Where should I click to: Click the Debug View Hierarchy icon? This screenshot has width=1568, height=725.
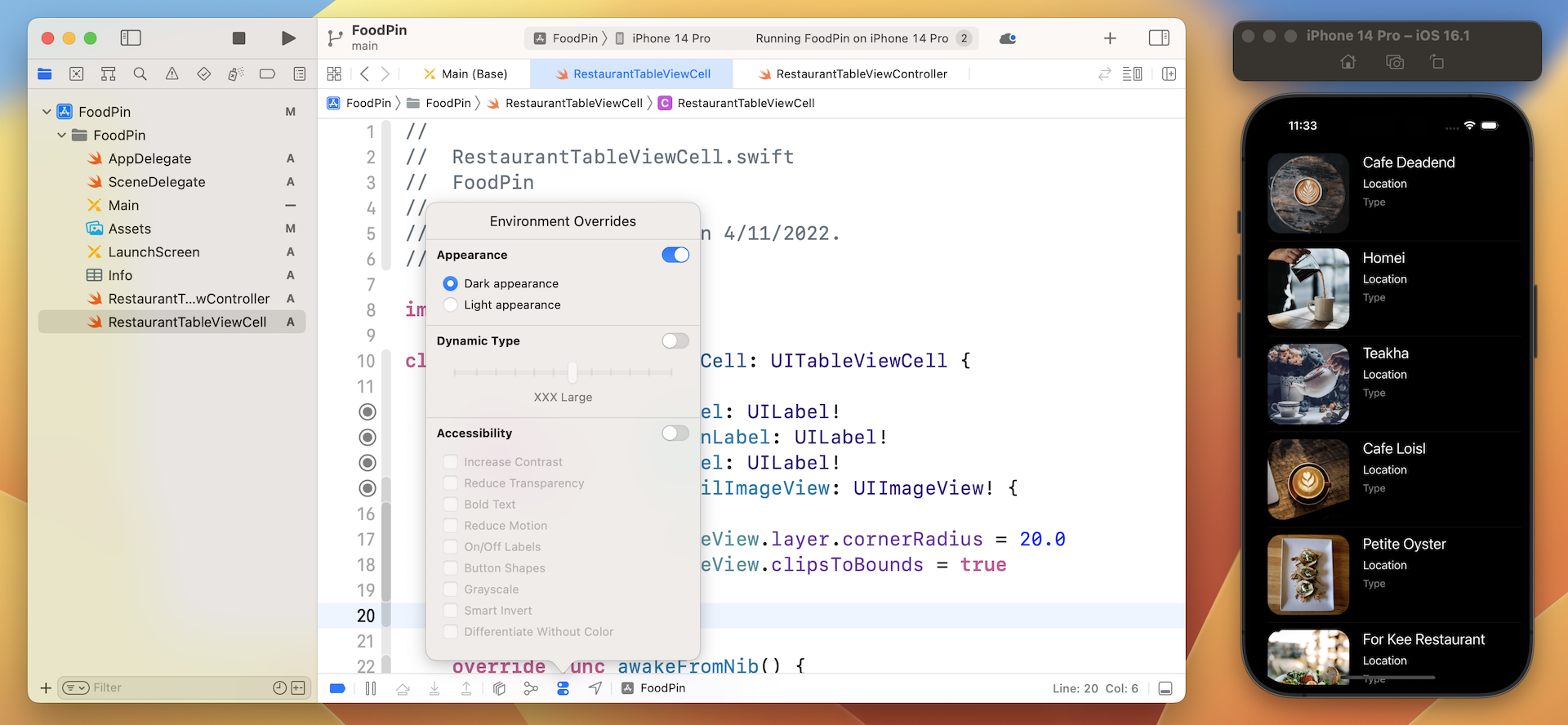coord(499,688)
